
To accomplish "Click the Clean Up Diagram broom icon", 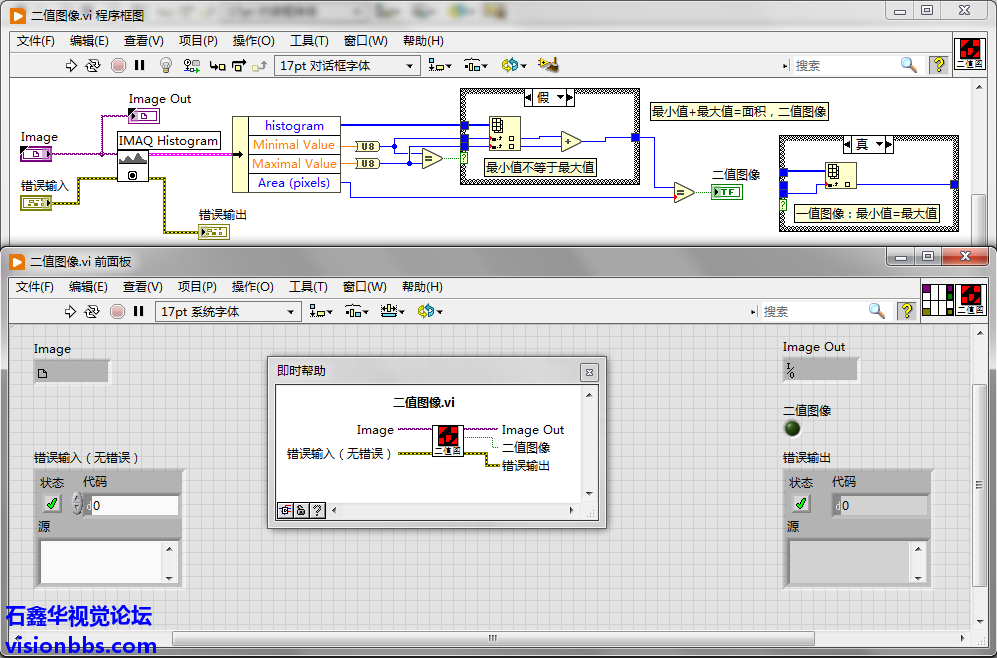I will pyautogui.click(x=548, y=64).
